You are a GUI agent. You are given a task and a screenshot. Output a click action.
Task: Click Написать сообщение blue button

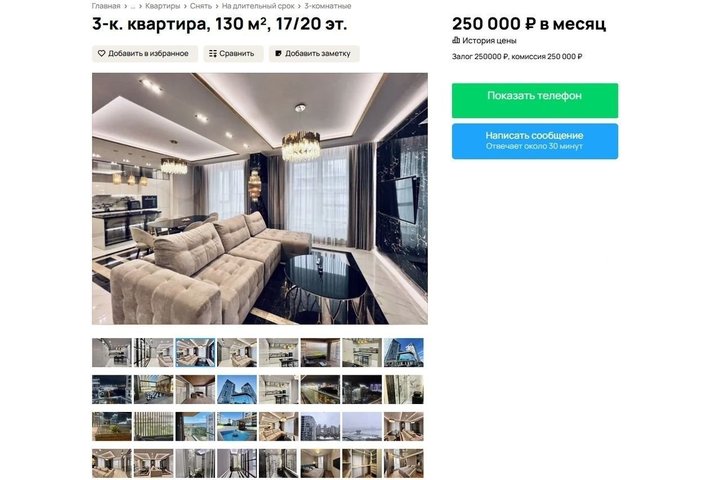534,141
